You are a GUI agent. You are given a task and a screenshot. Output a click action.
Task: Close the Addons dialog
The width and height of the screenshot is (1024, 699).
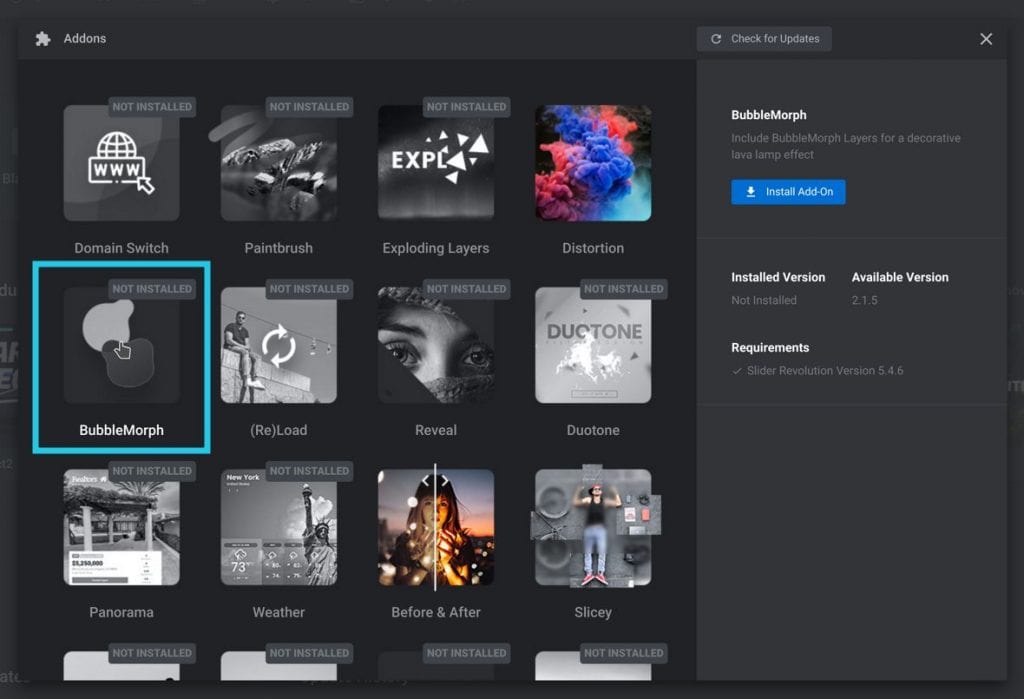click(x=986, y=39)
